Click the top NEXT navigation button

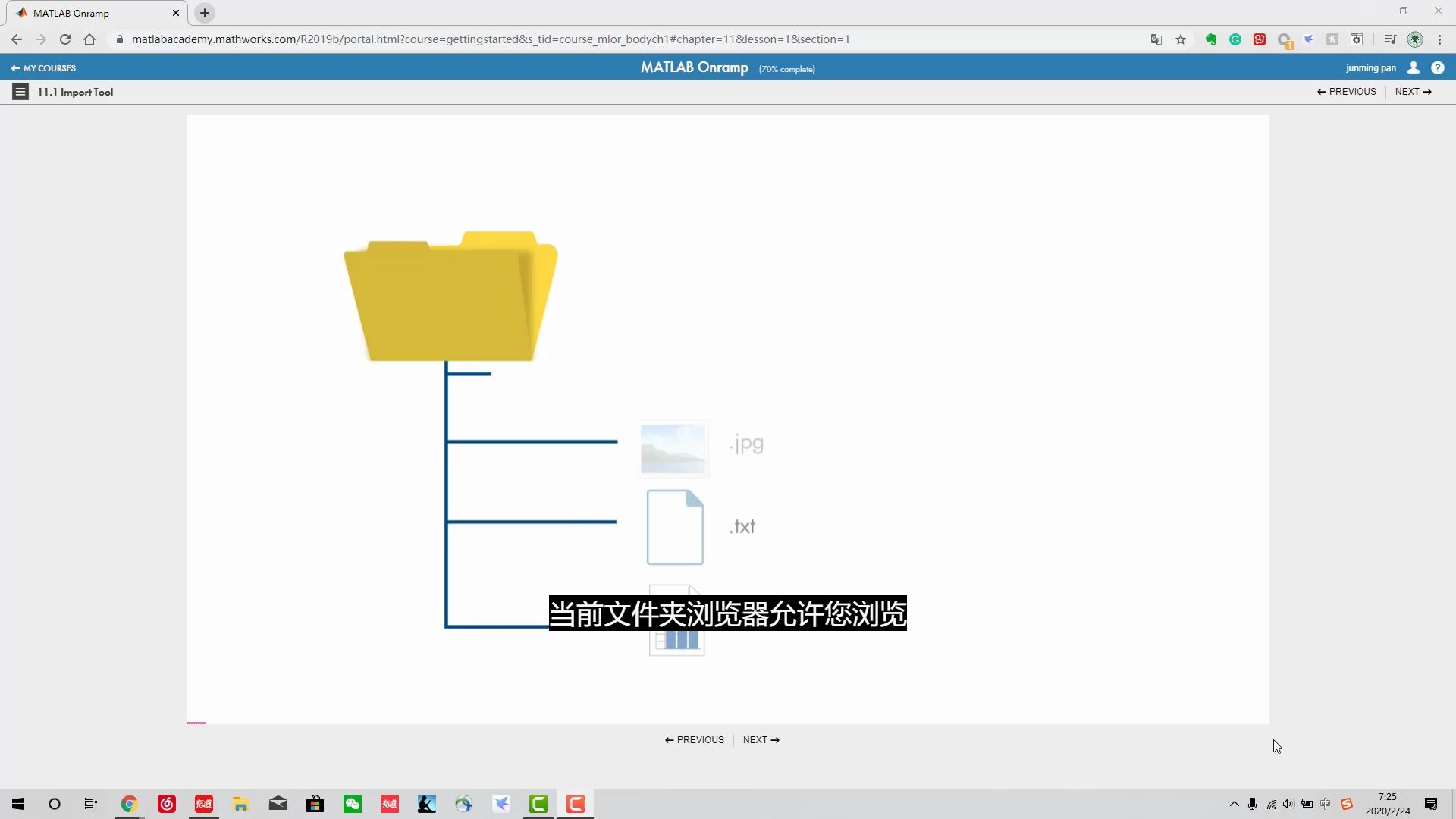tap(1414, 92)
